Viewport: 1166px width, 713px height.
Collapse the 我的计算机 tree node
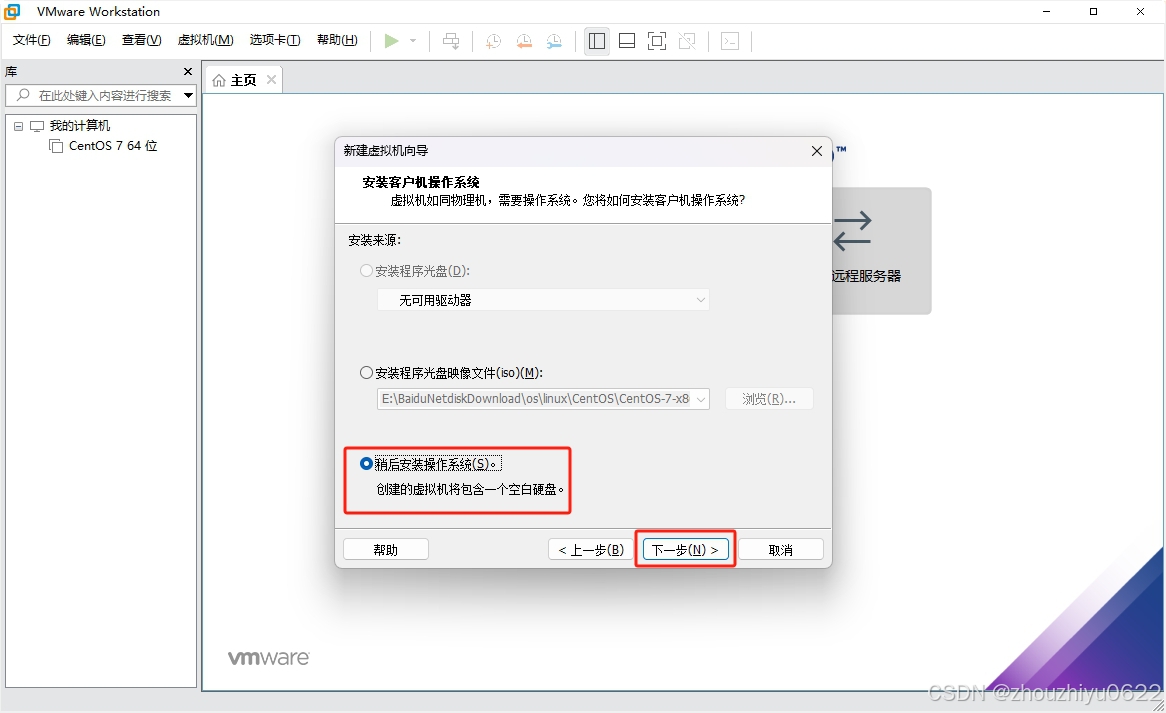pos(19,126)
